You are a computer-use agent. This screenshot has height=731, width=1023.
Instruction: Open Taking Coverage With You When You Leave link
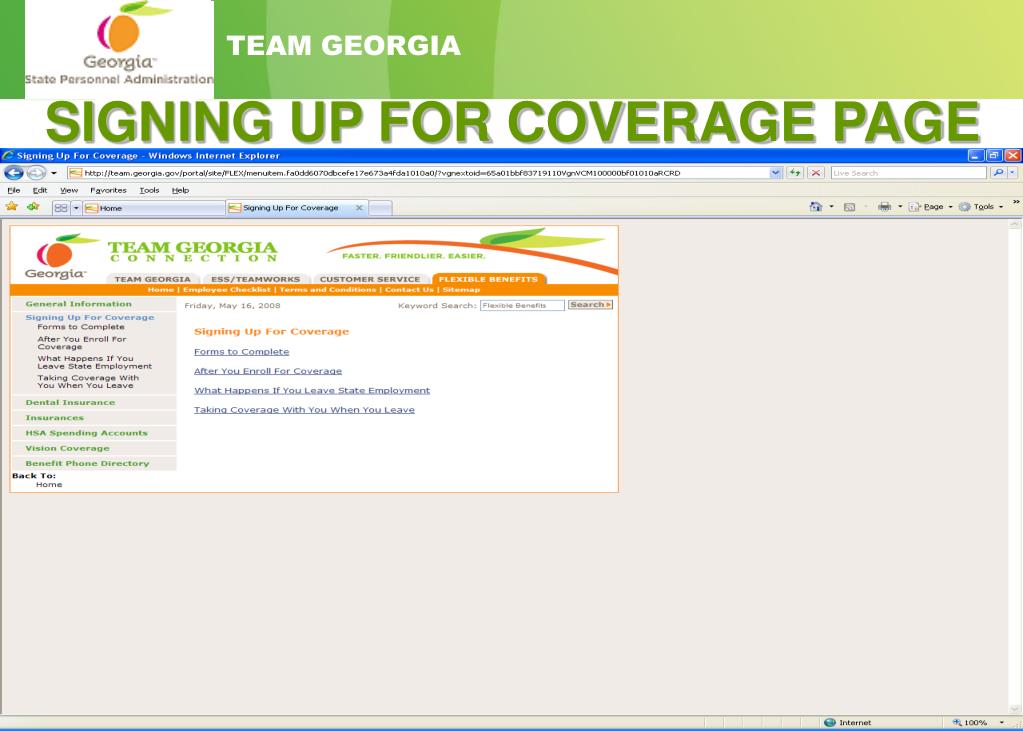point(304,411)
